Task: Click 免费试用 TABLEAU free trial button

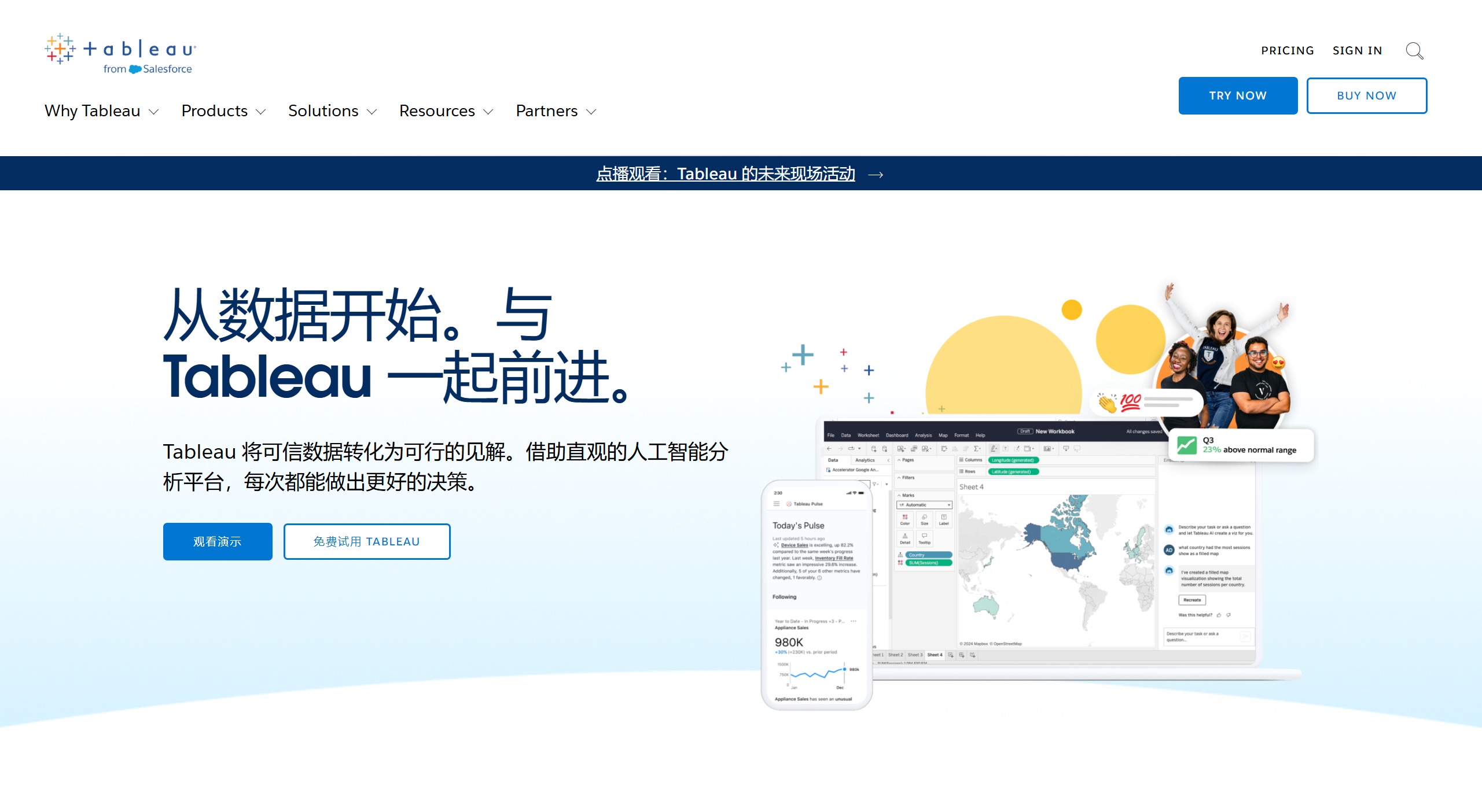Action: [366, 541]
